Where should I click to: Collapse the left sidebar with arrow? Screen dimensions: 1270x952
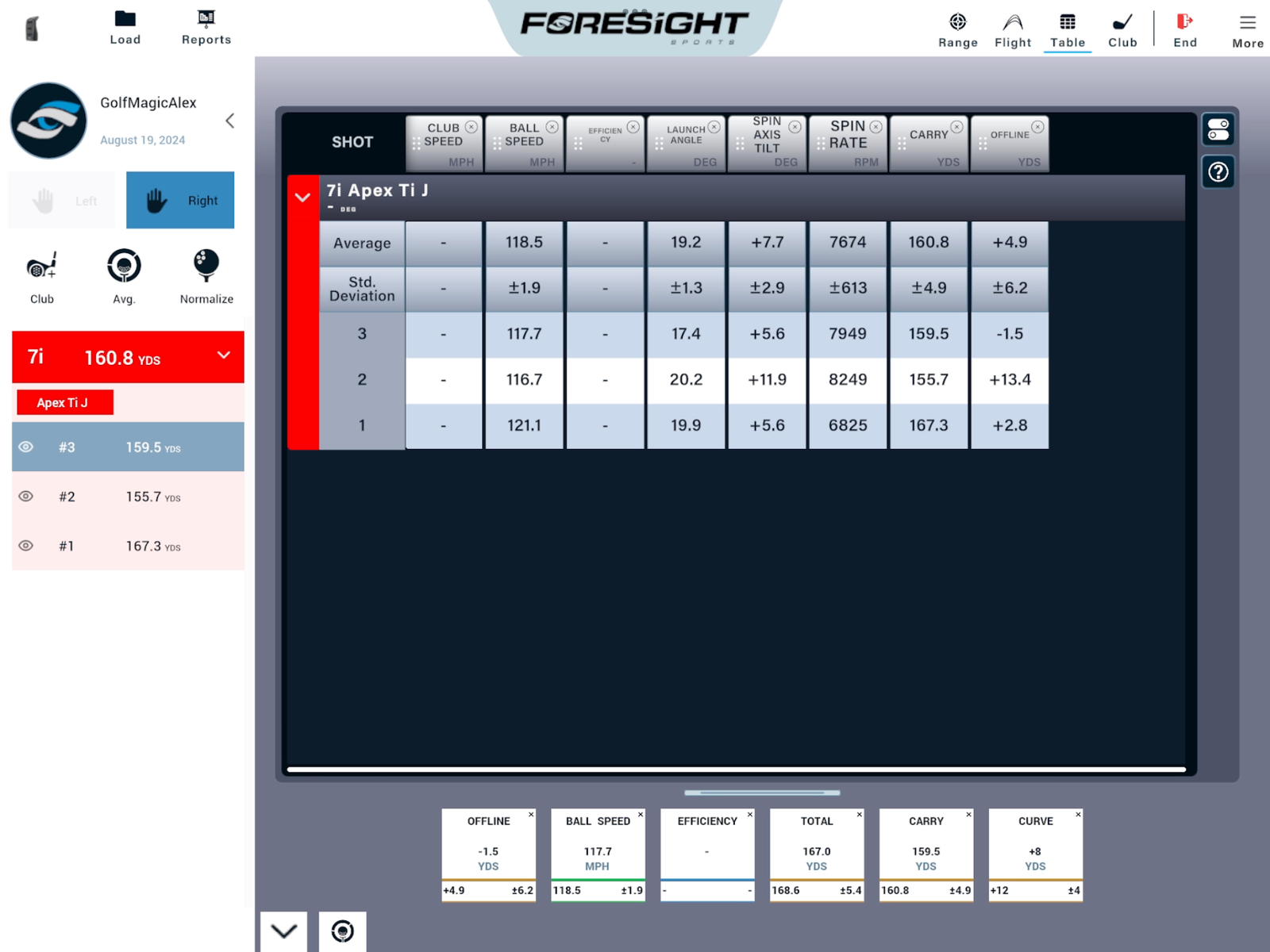(229, 121)
